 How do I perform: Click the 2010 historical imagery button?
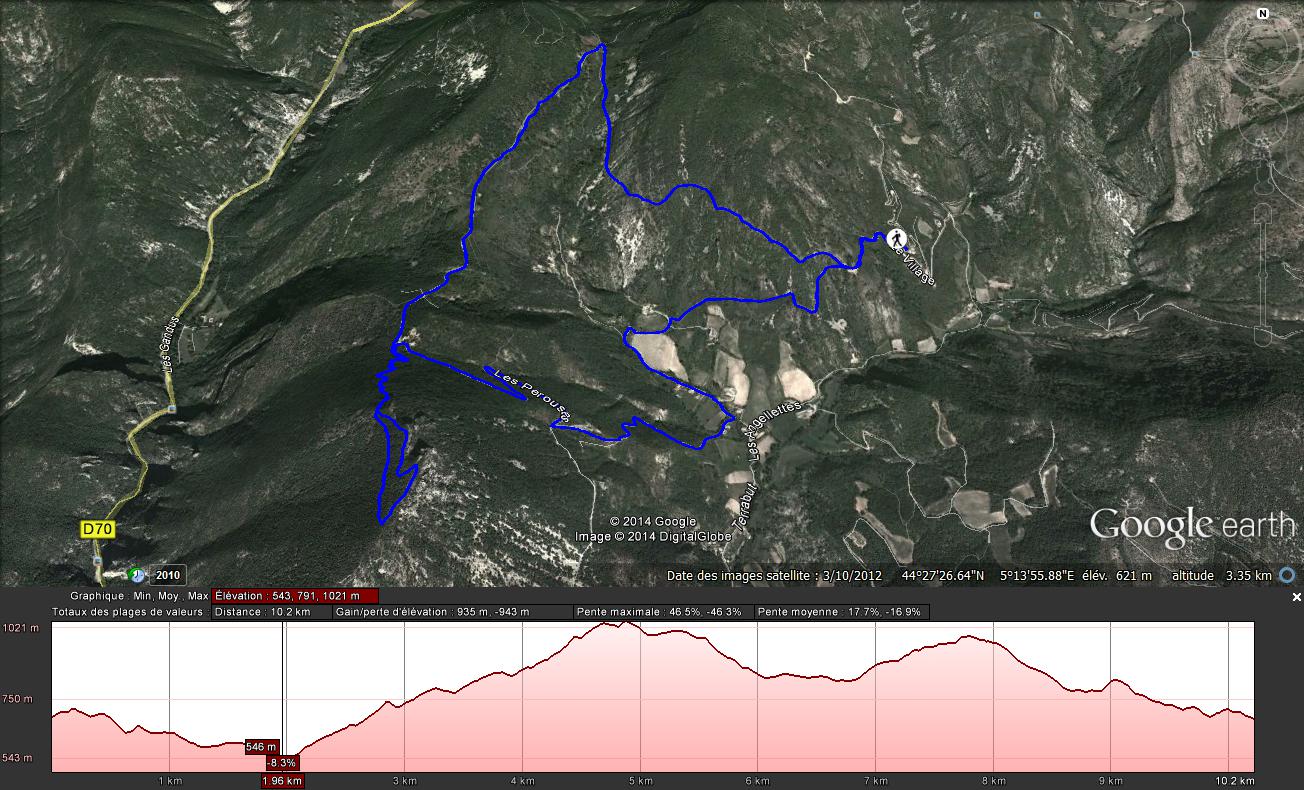pyautogui.click(x=168, y=575)
